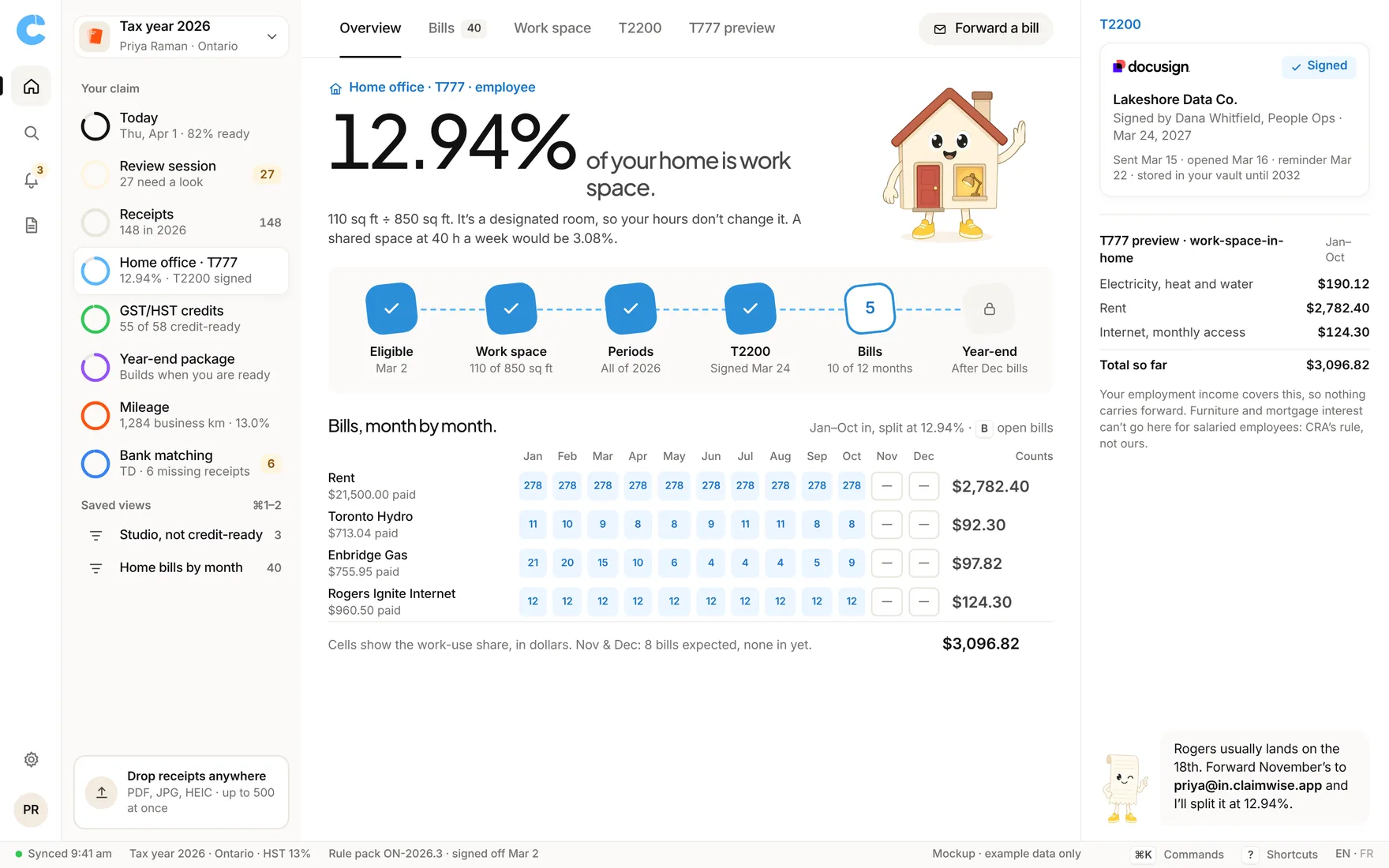Click Forward a bill button
Screen dimensions: 1389x868
[986, 28]
